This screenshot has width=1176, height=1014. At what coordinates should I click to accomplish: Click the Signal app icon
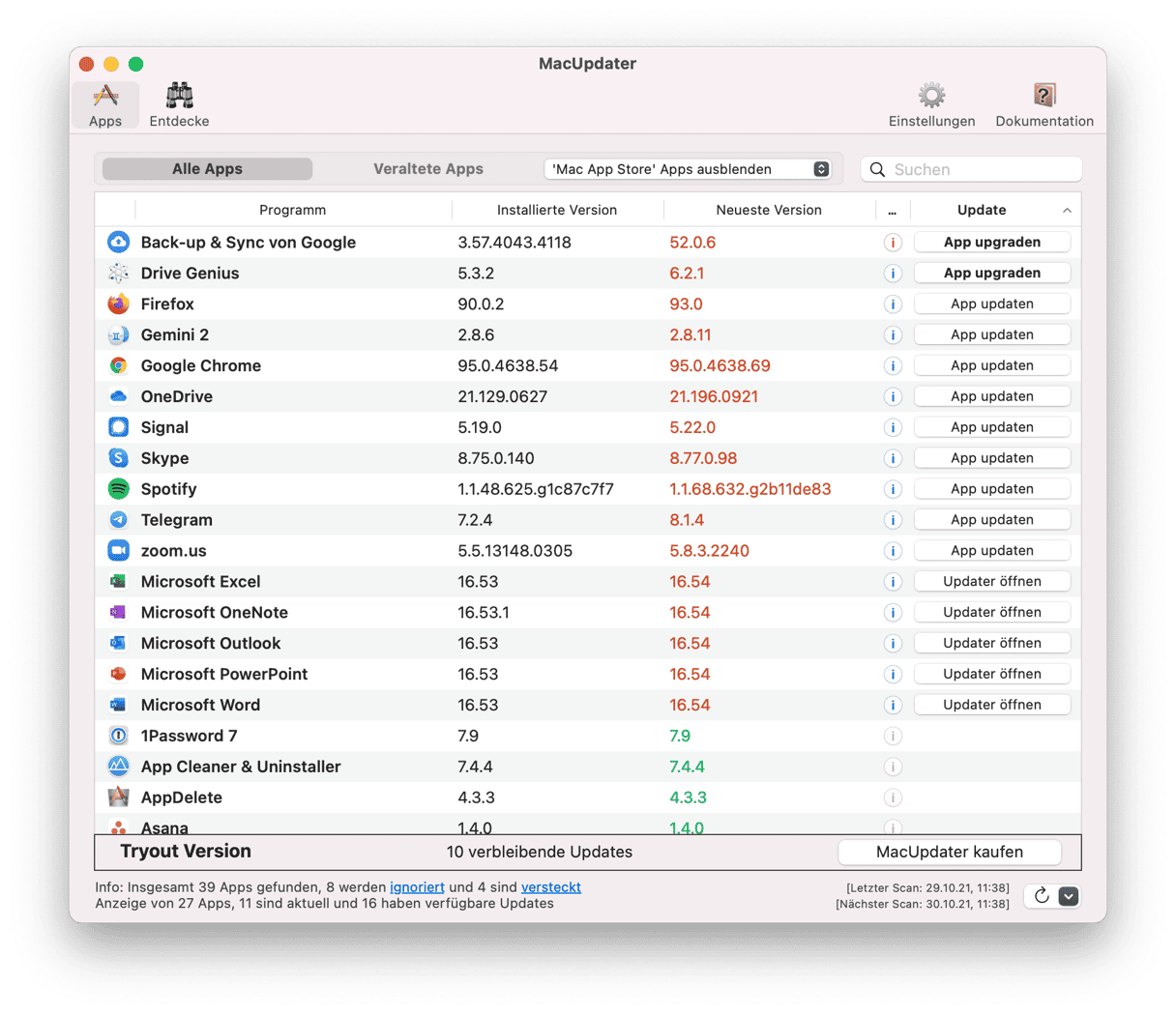click(118, 427)
